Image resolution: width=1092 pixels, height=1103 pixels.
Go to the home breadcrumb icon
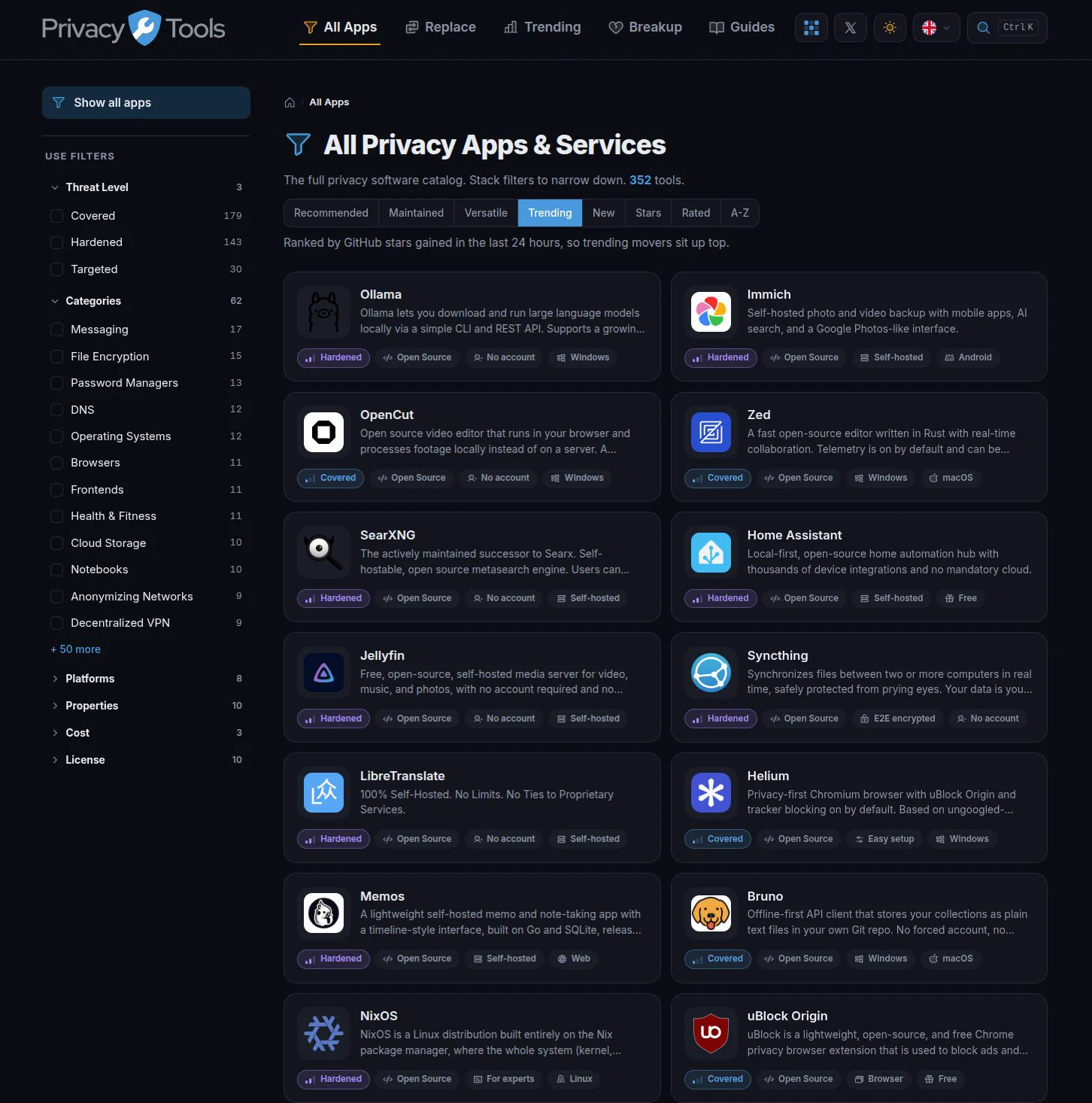[x=290, y=102]
